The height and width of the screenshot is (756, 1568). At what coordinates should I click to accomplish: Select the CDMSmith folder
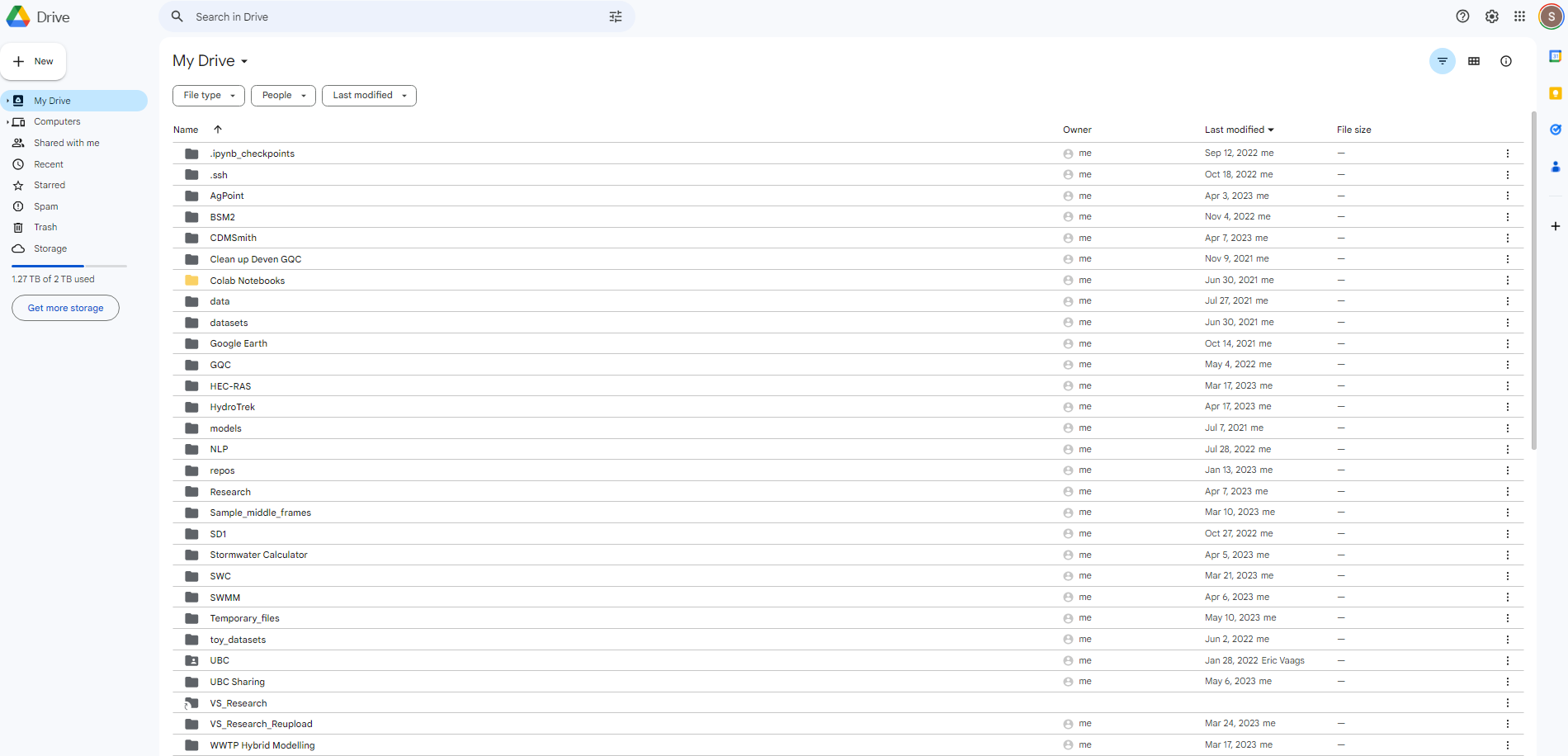[x=848, y=238]
